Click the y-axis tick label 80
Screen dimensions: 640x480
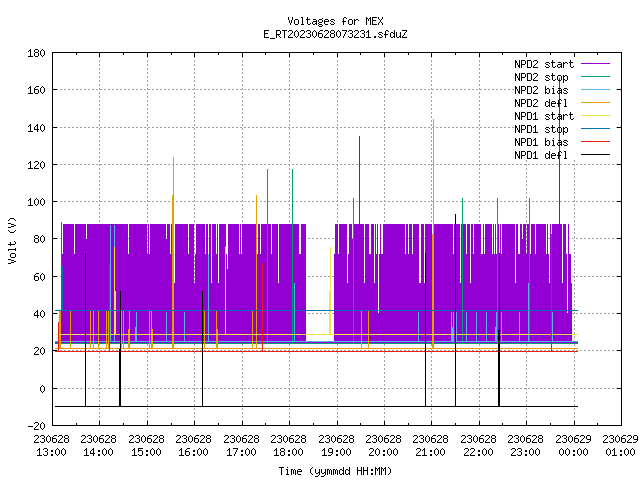tap(40, 239)
